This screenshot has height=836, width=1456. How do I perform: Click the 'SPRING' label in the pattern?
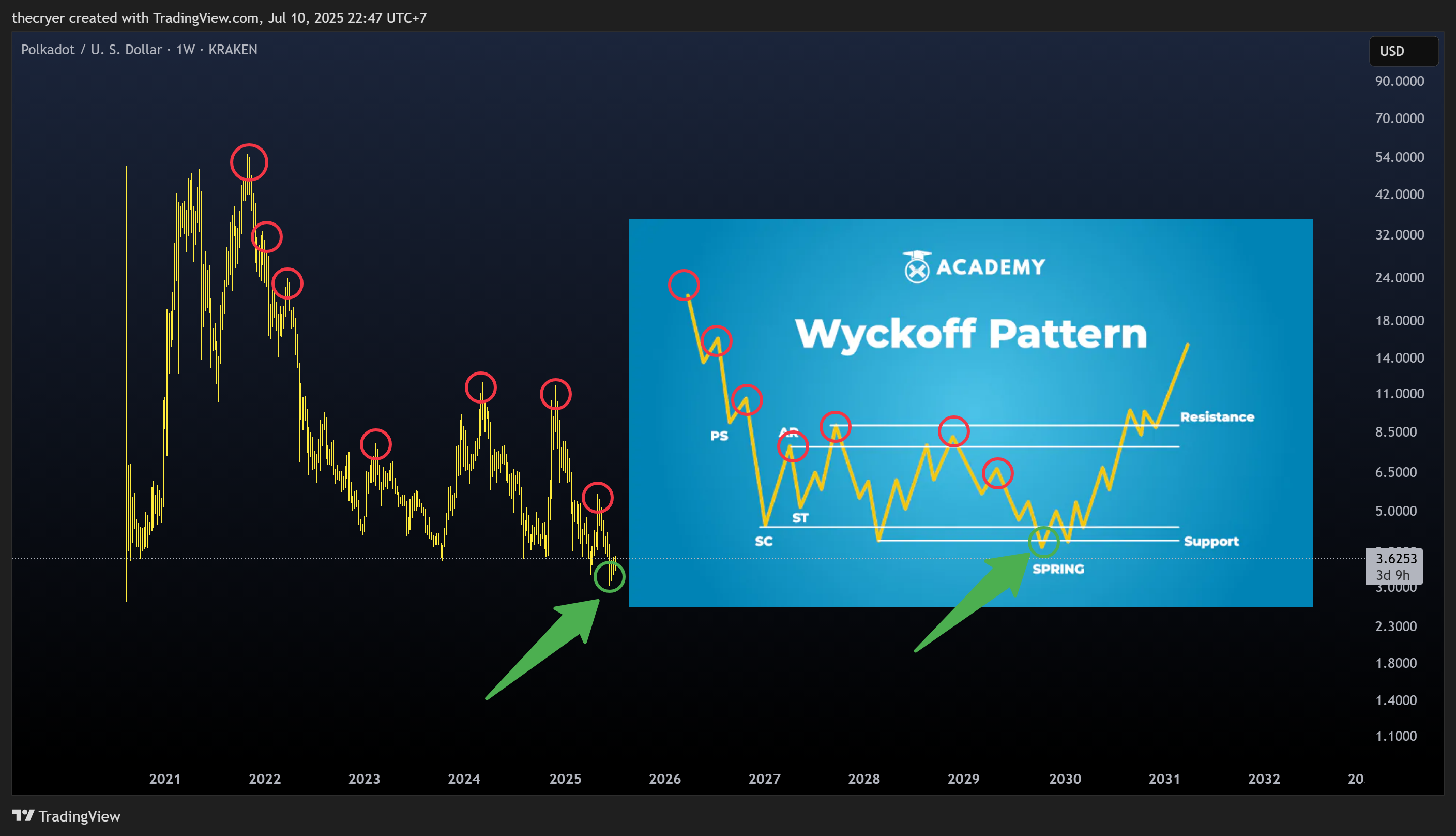[1058, 569]
